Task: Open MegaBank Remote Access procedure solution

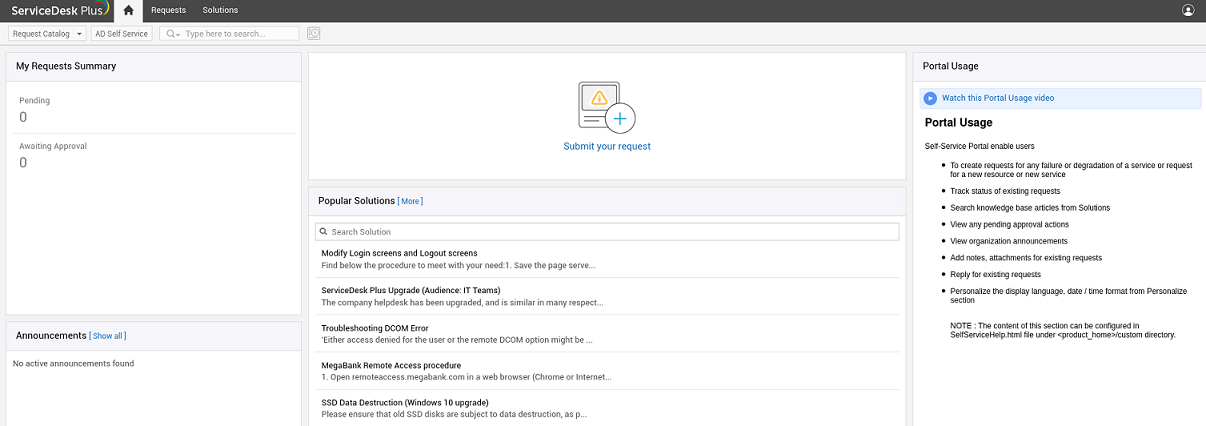Action: [x=391, y=365]
